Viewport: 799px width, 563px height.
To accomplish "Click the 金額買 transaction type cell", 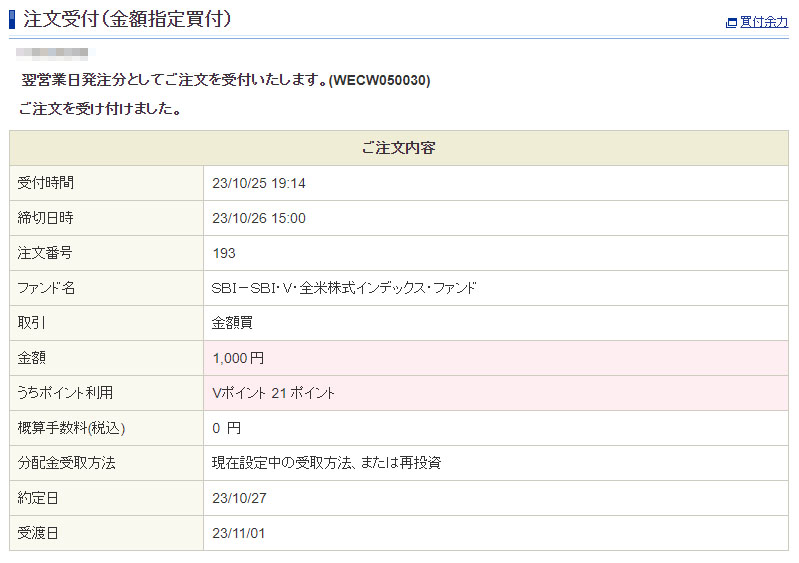I will click(x=233, y=323).
